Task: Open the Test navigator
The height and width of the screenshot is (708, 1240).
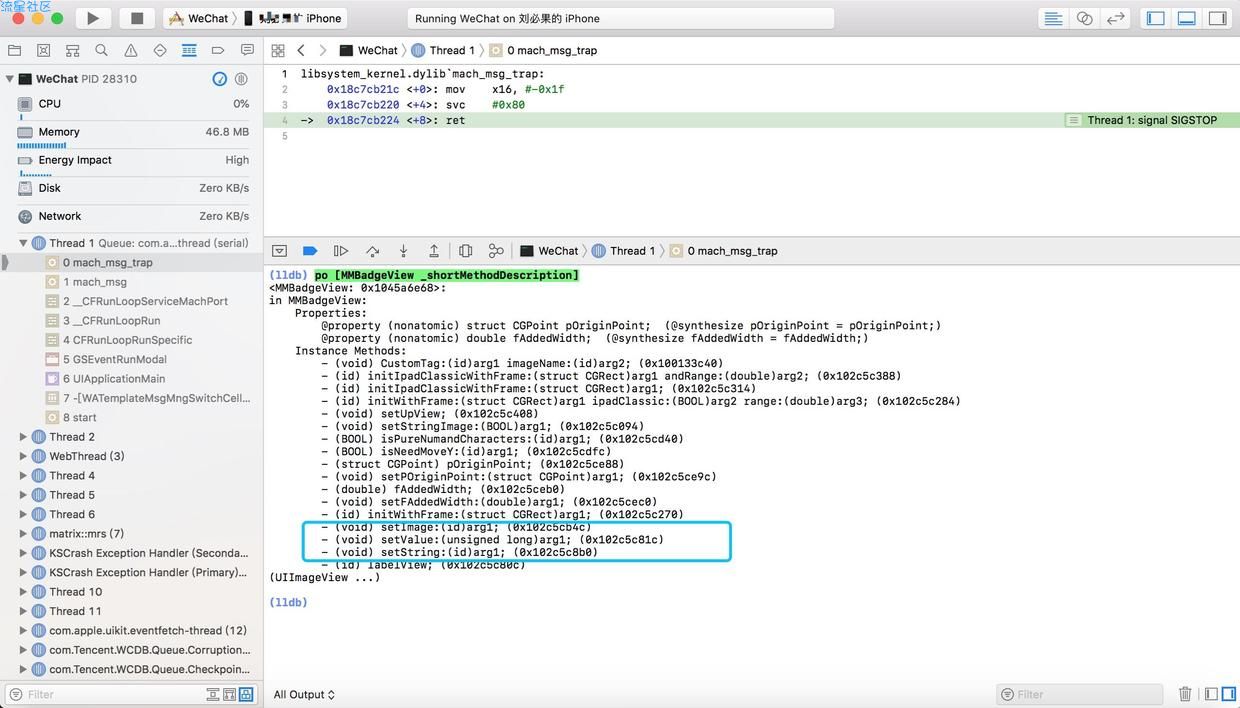Action: 160,50
